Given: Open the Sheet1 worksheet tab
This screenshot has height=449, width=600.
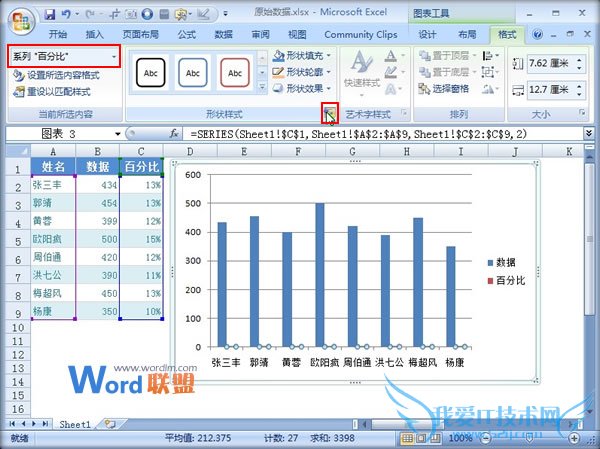Looking at the screenshot, I should (x=75, y=424).
